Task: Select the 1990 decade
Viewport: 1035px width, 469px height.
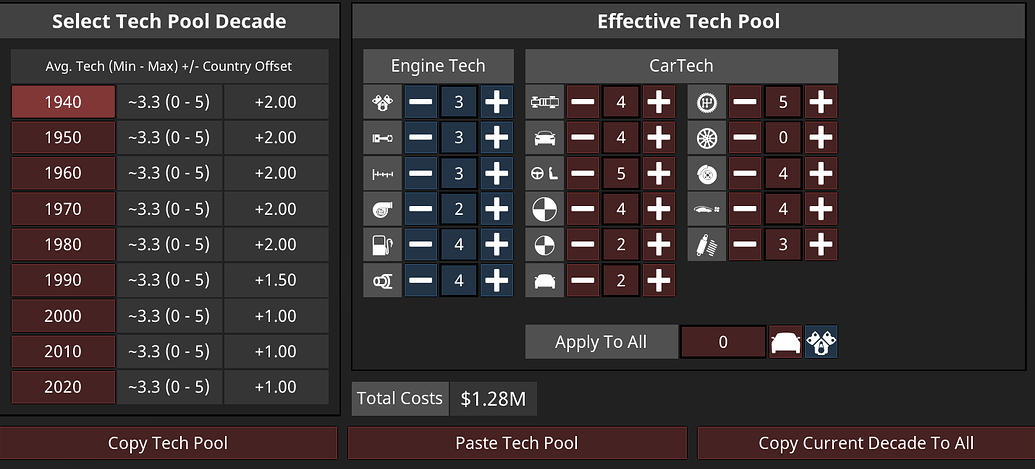Action: (63, 280)
